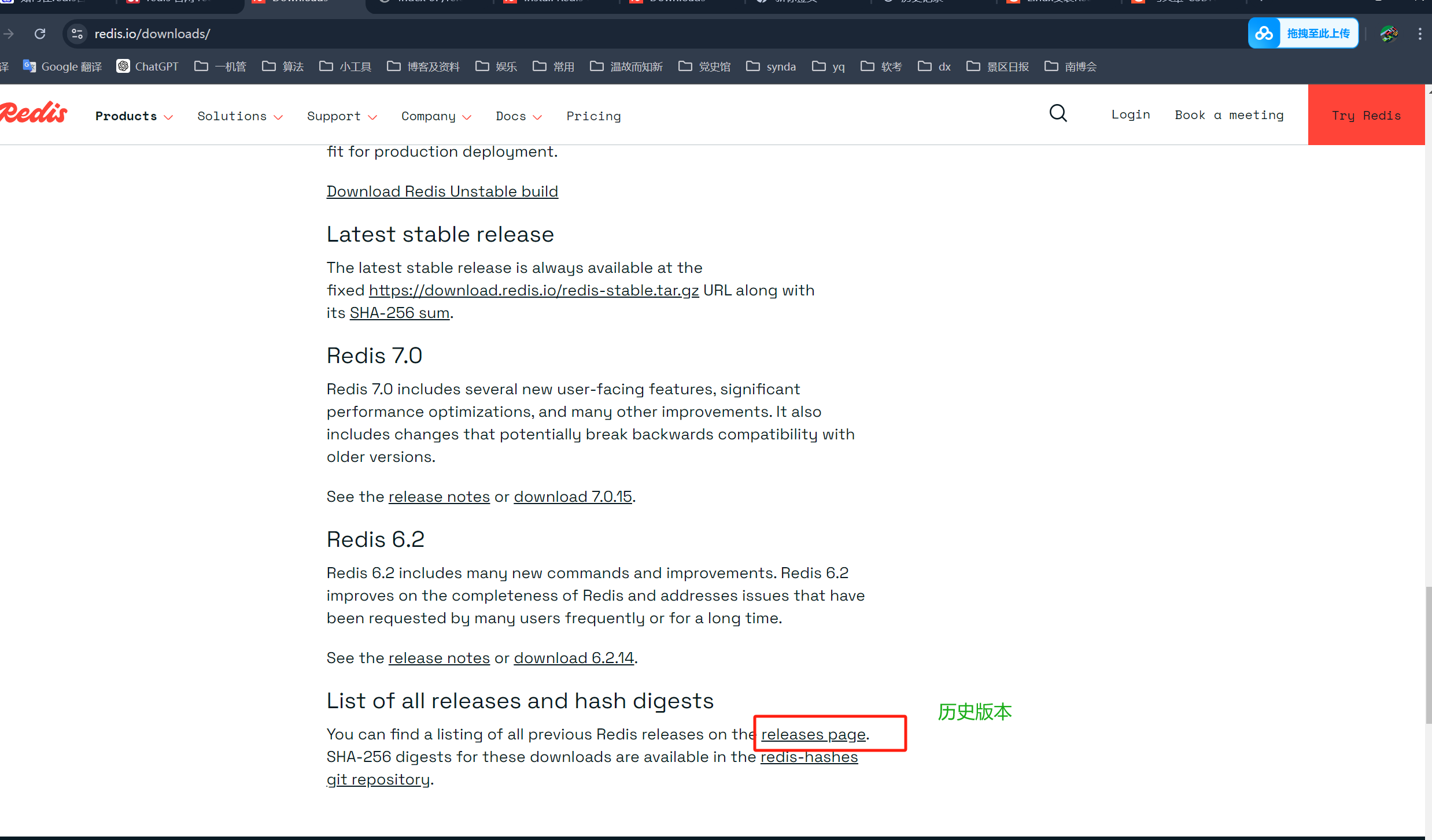Click the search magnifier icon
This screenshot has height=840, width=1432.
(1058, 113)
